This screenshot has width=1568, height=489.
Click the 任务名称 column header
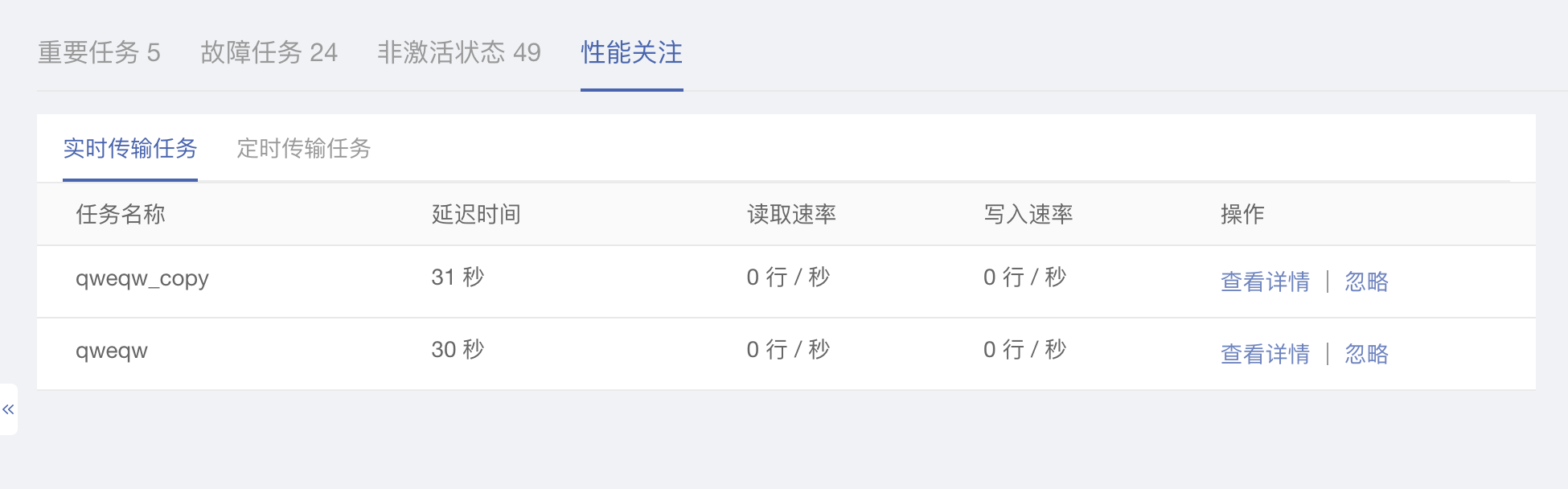121,214
